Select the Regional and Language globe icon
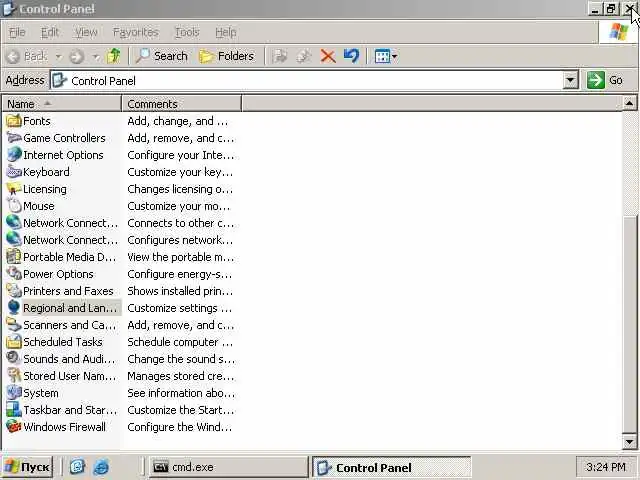Image resolution: width=640 pixels, height=480 pixels. pyautogui.click(x=14, y=308)
